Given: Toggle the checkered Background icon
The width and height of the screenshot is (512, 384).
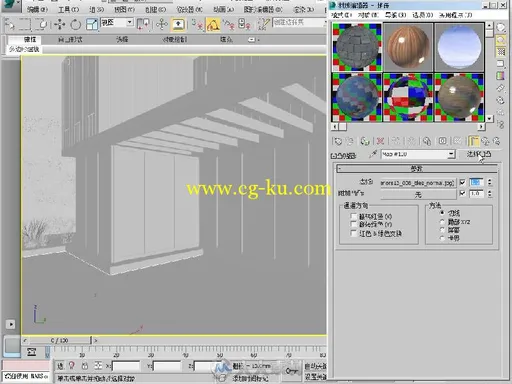Looking at the screenshot, I should point(500,52).
